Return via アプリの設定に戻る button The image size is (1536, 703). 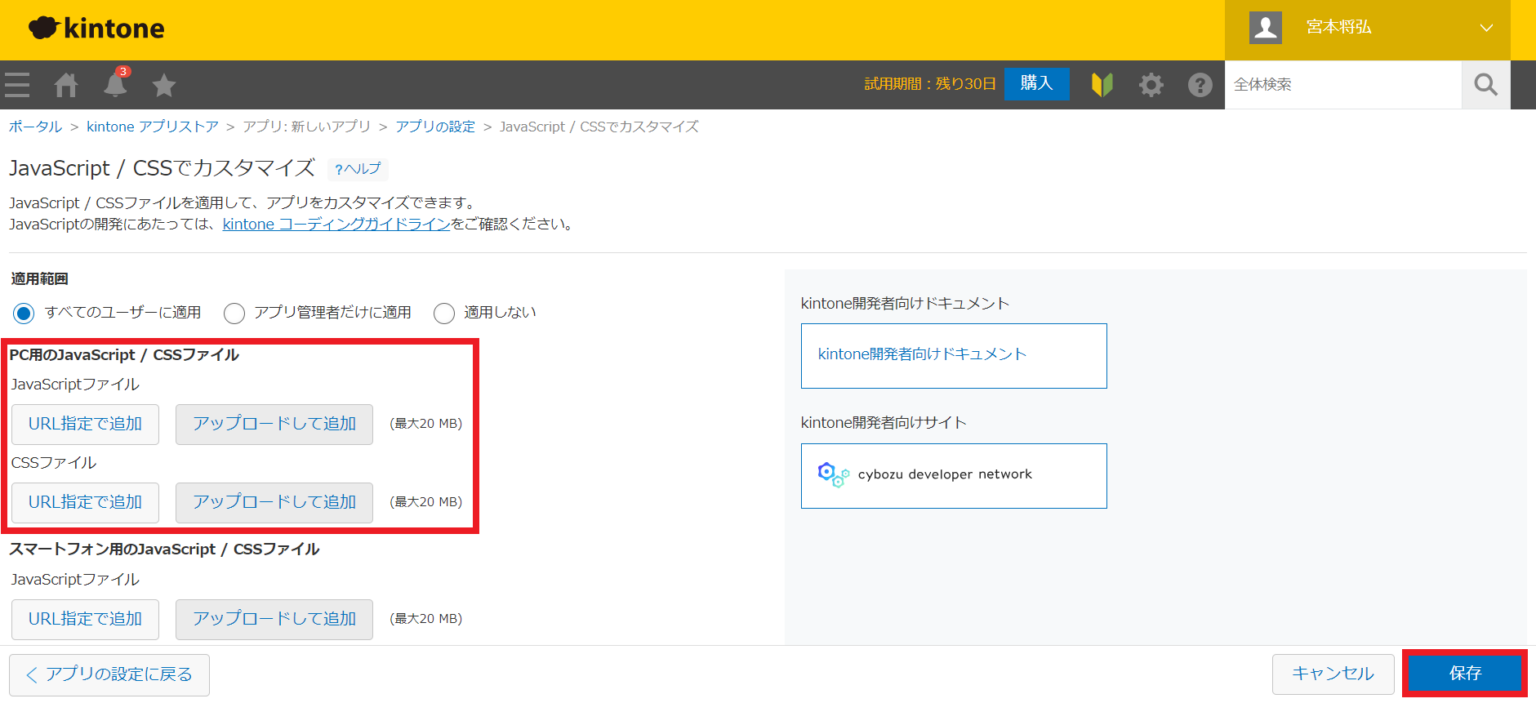click(108, 675)
